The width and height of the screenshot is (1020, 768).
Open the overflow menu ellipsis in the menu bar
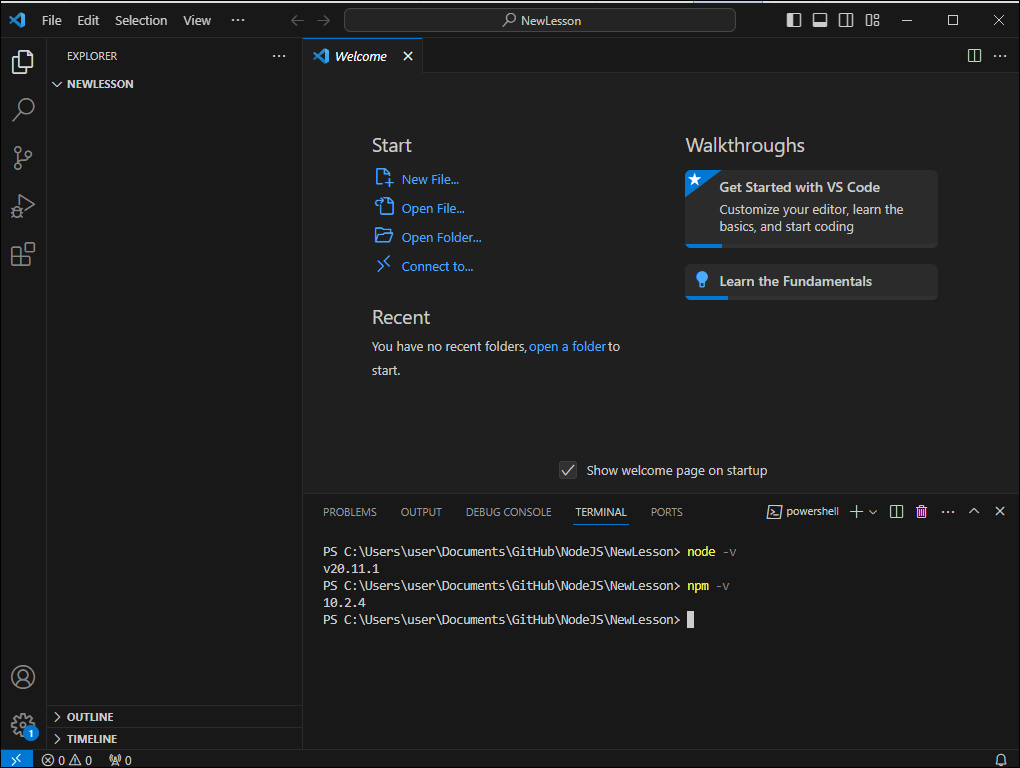[x=238, y=20]
